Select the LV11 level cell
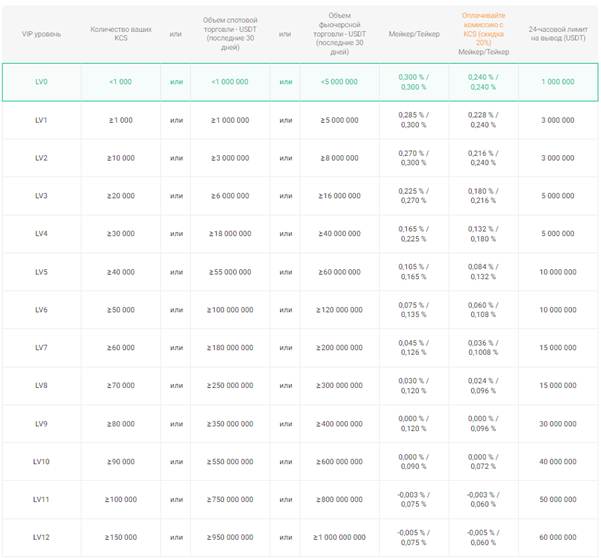This screenshot has height=559, width=601. coord(41,500)
